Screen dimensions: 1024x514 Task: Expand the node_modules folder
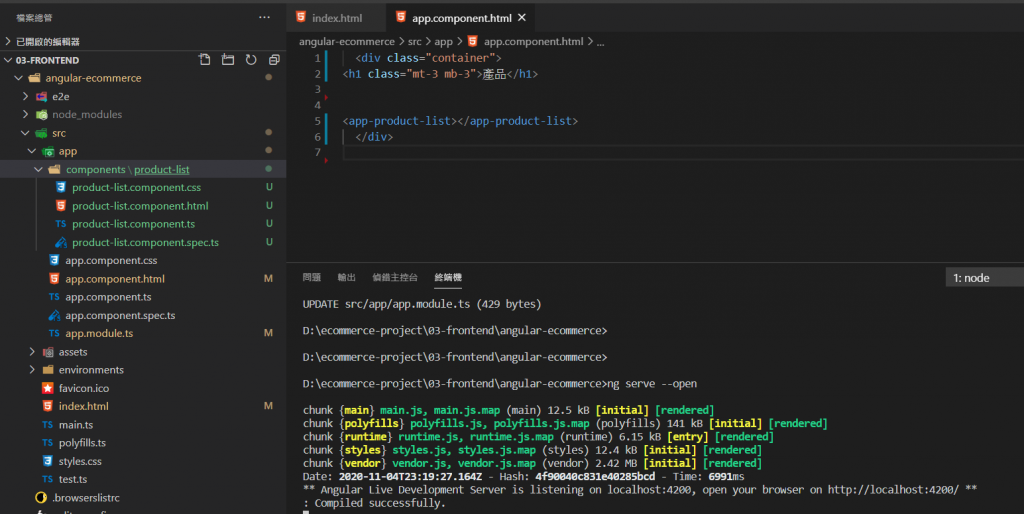pos(86,115)
